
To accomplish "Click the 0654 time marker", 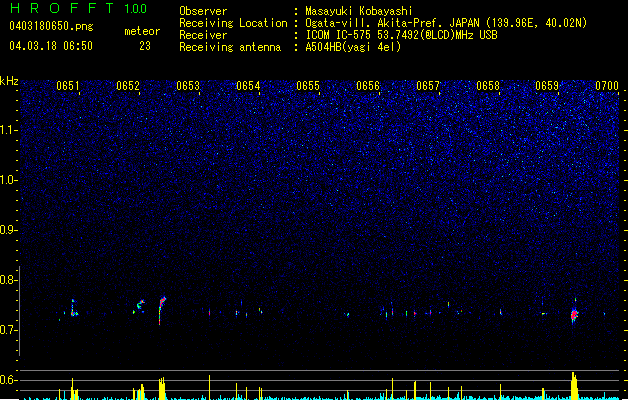I will [248, 86].
